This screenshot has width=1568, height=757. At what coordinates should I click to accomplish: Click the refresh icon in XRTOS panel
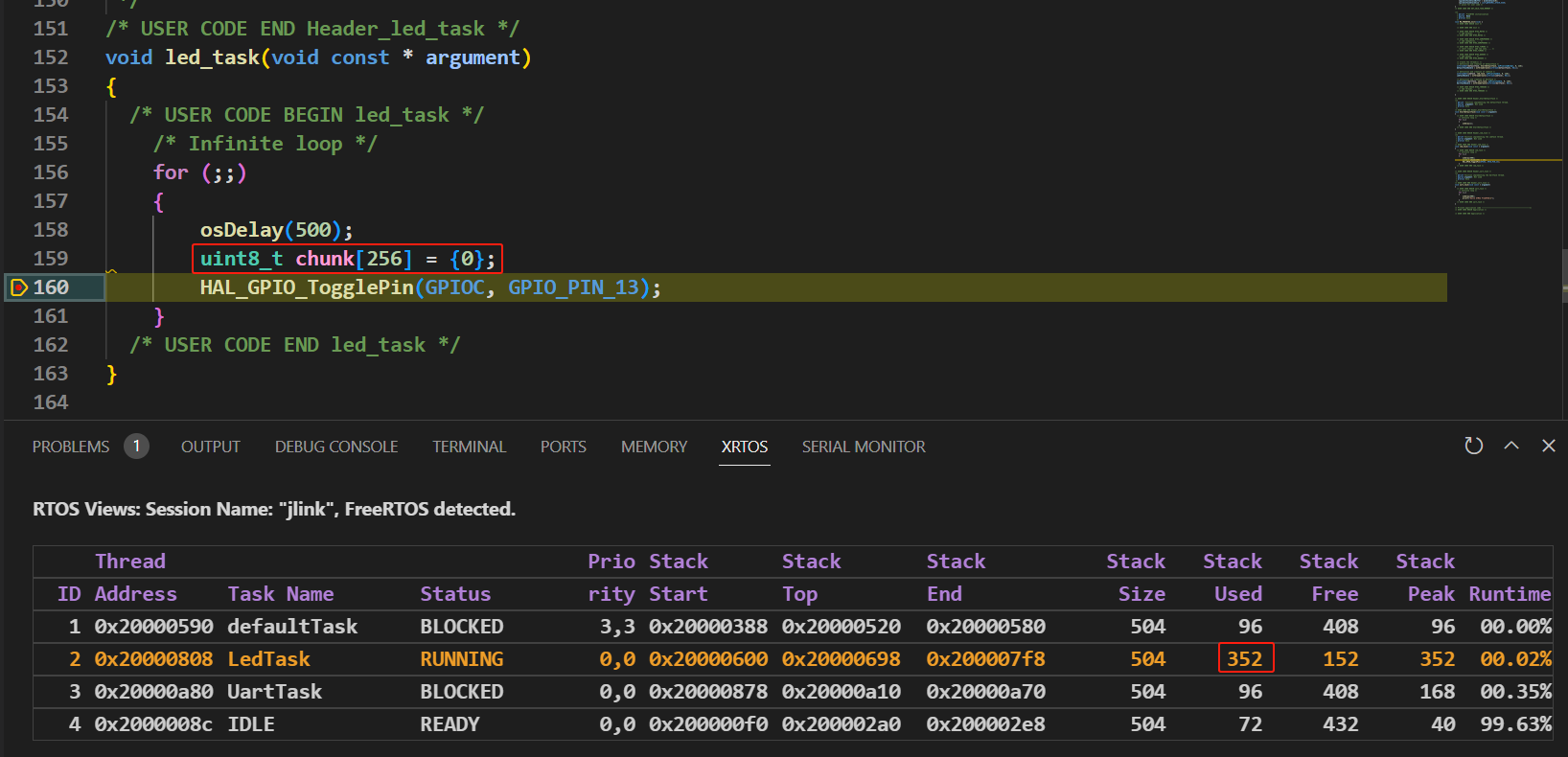click(1474, 446)
